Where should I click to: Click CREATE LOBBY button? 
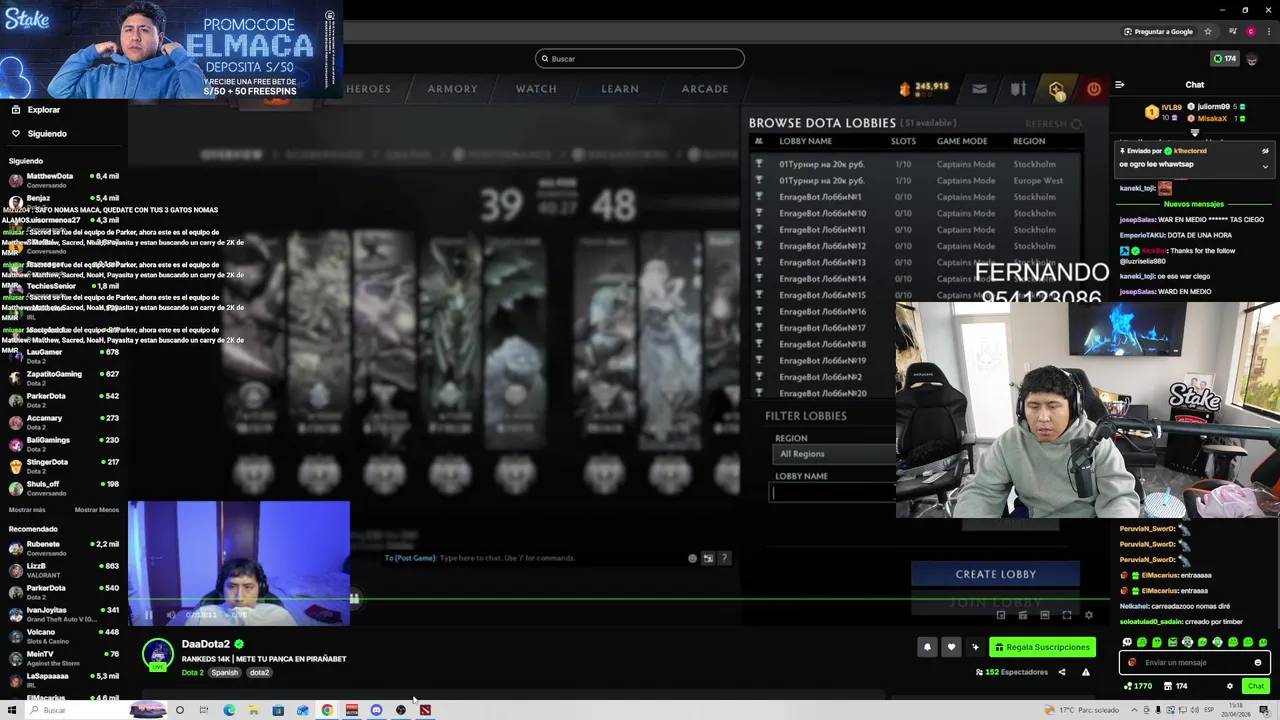[995, 574]
